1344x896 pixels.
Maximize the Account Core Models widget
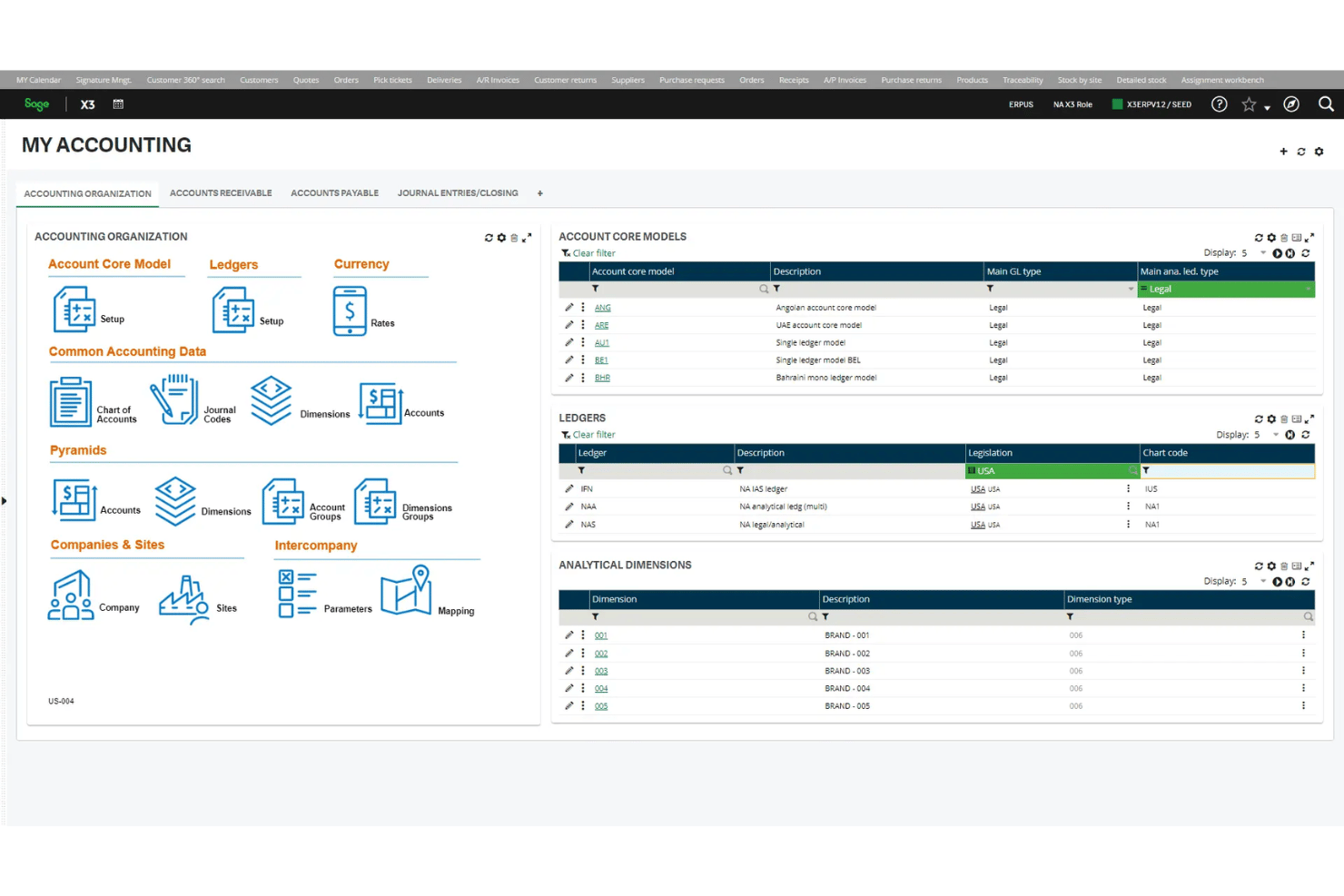[1309, 238]
